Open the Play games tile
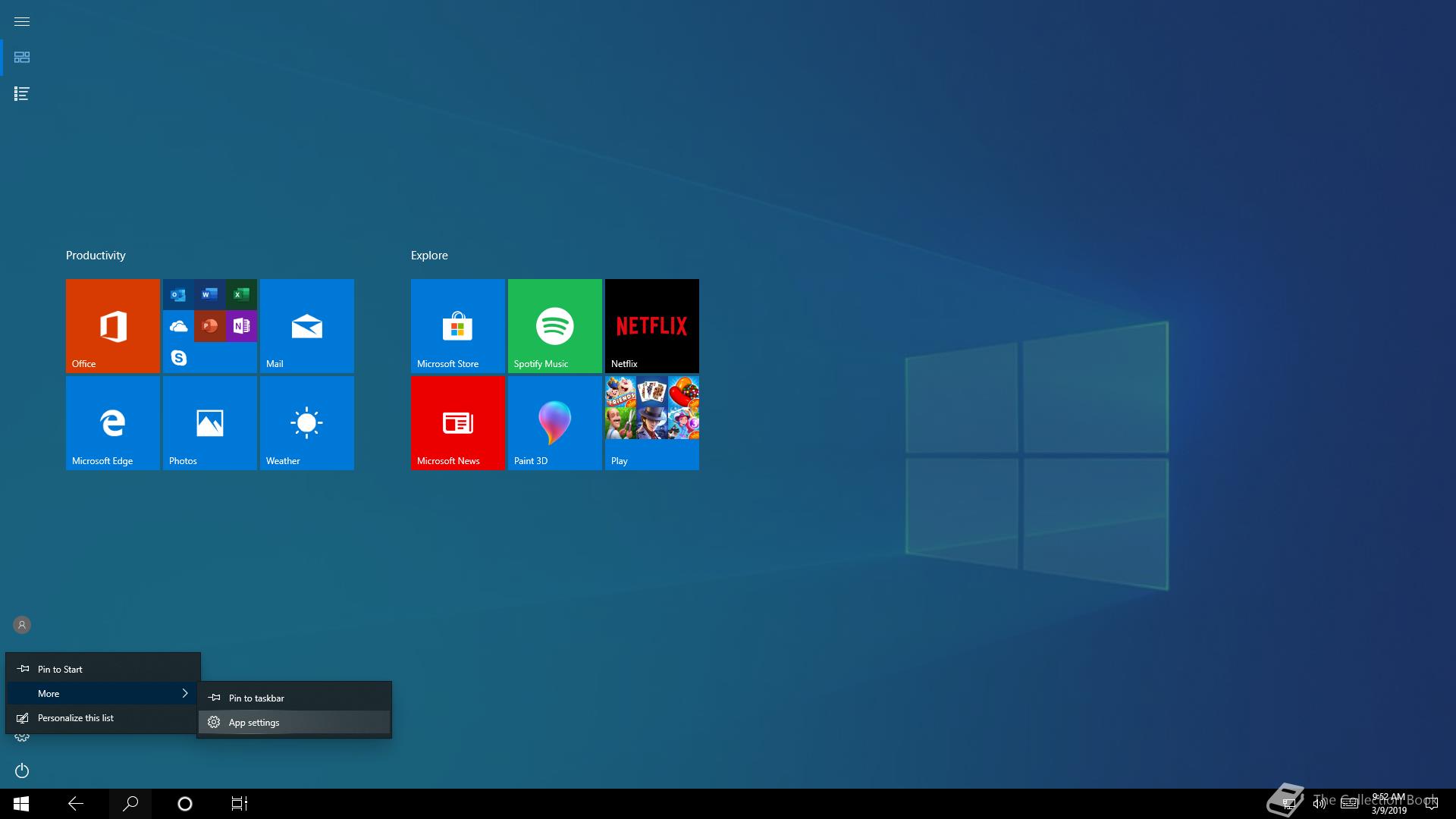Viewport: 1456px width, 819px height. pyautogui.click(x=652, y=423)
